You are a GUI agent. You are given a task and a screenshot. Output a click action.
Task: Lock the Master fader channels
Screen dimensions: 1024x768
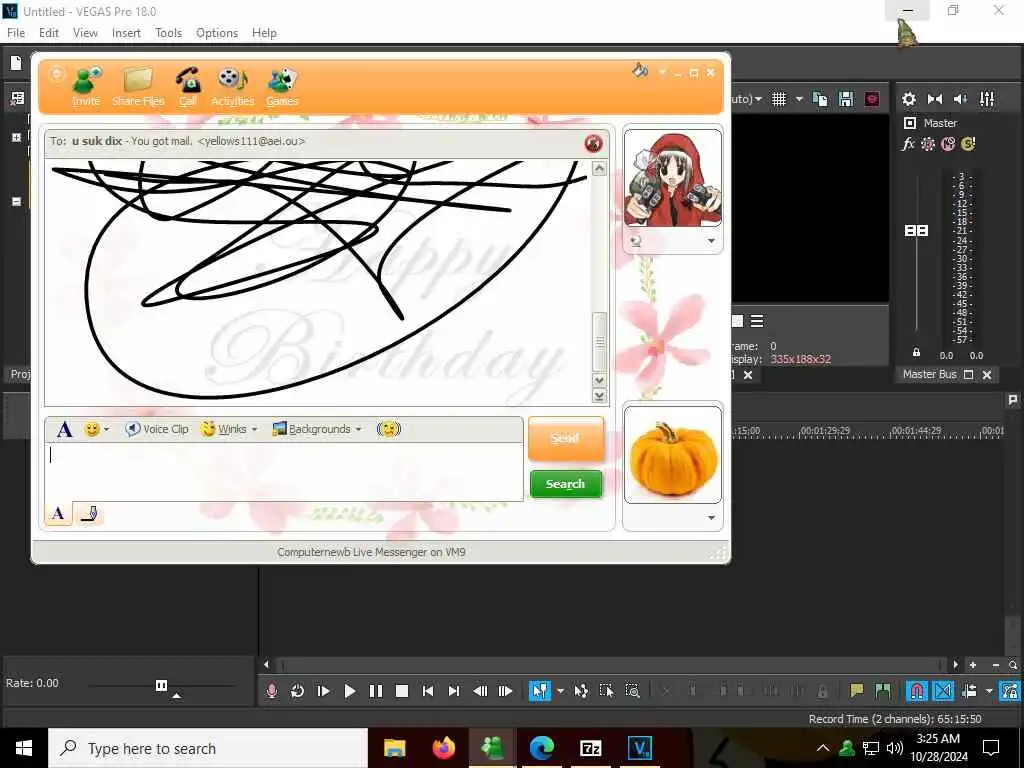pos(916,353)
